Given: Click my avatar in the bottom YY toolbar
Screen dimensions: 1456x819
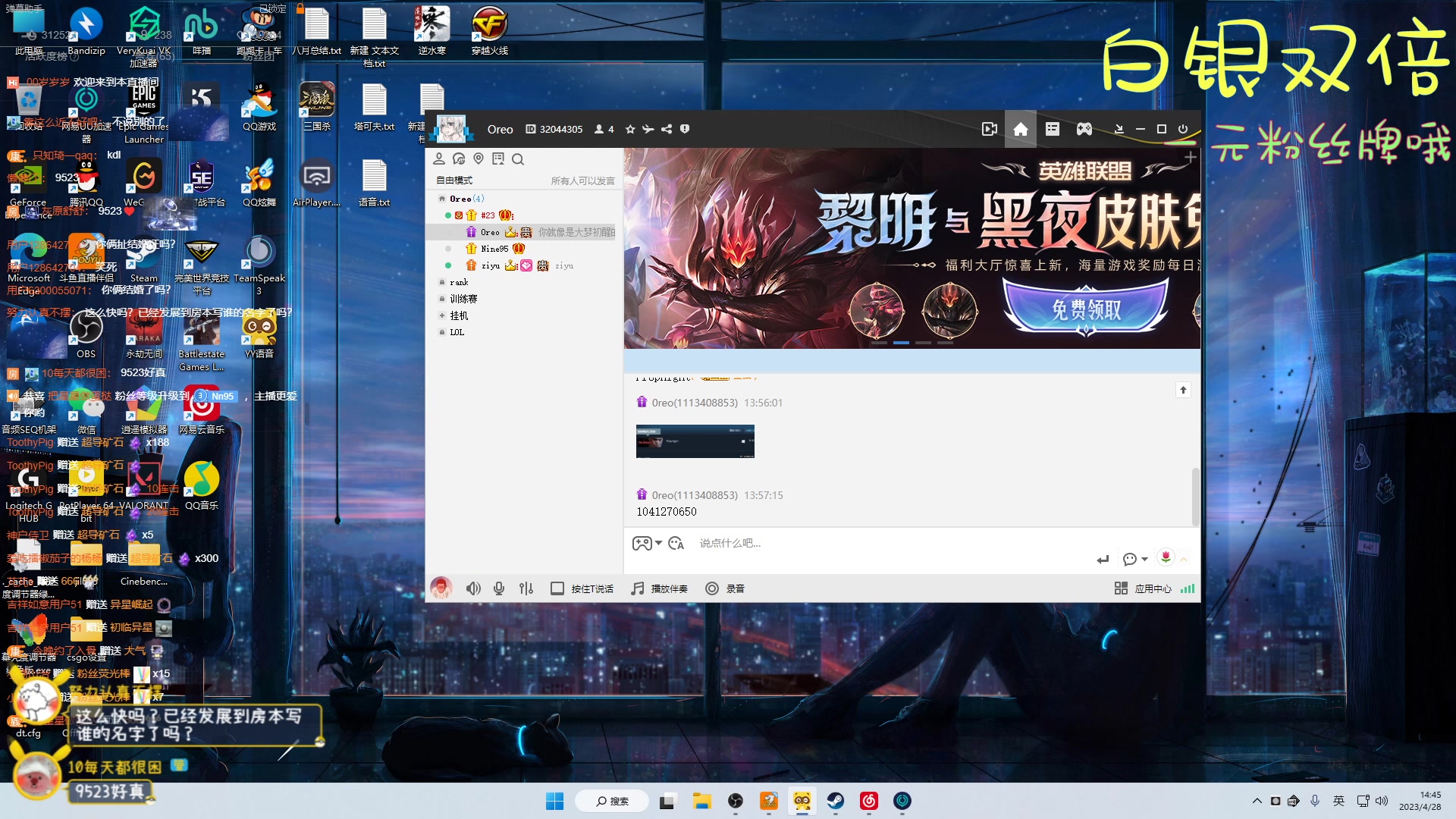Looking at the screenshot, I should pyautogui.click(x=441, y=588).
